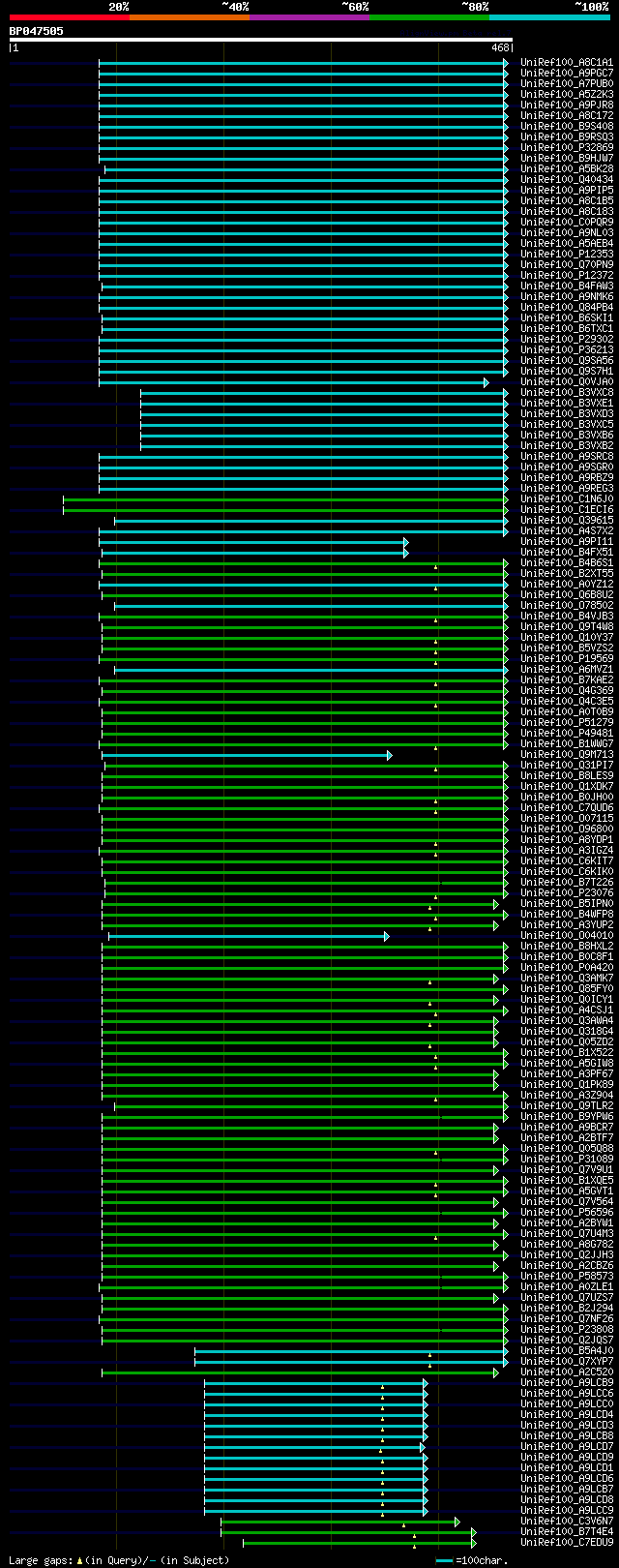
Task: Select hit label UniRef100_Q39615
Action: click(567, 521)
